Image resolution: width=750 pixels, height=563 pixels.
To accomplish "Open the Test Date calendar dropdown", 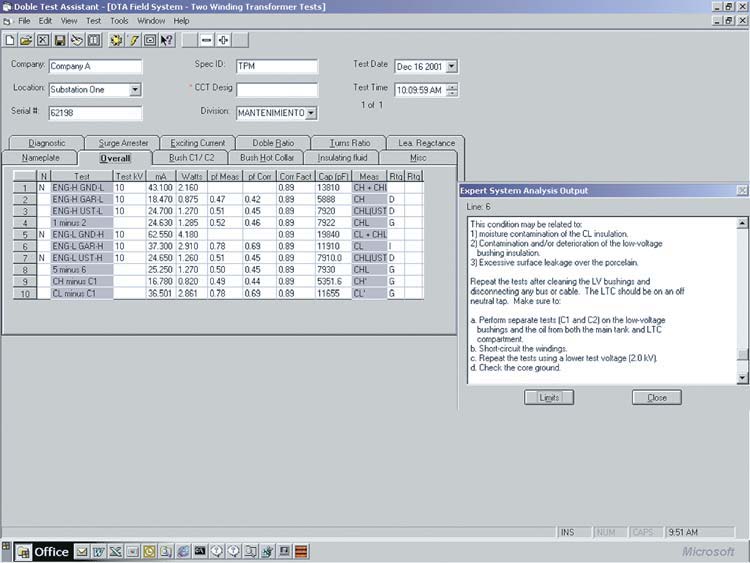I will tap(451, 67).
